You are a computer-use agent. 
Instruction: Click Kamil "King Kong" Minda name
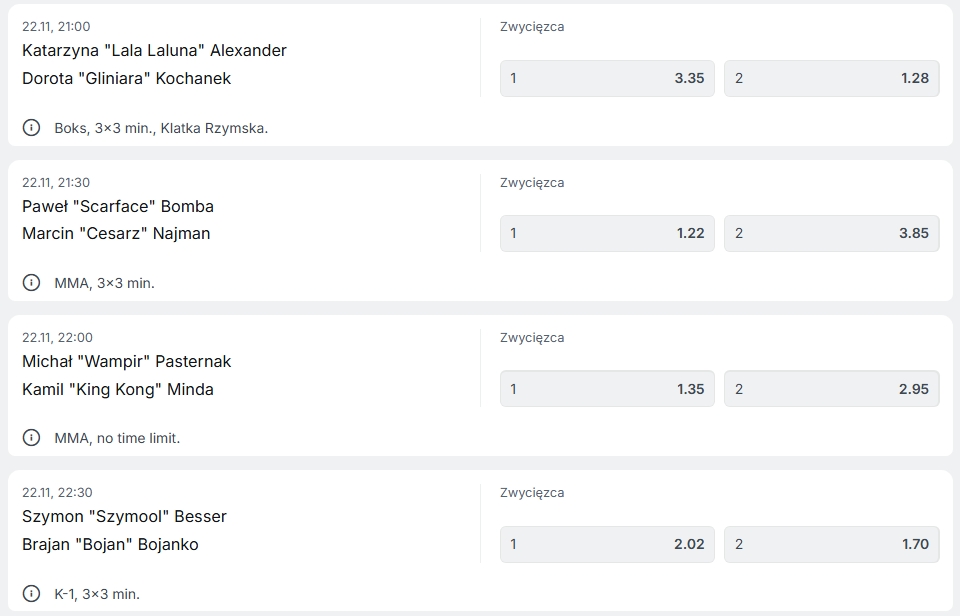pyautogui.click(x=118, y=389)
